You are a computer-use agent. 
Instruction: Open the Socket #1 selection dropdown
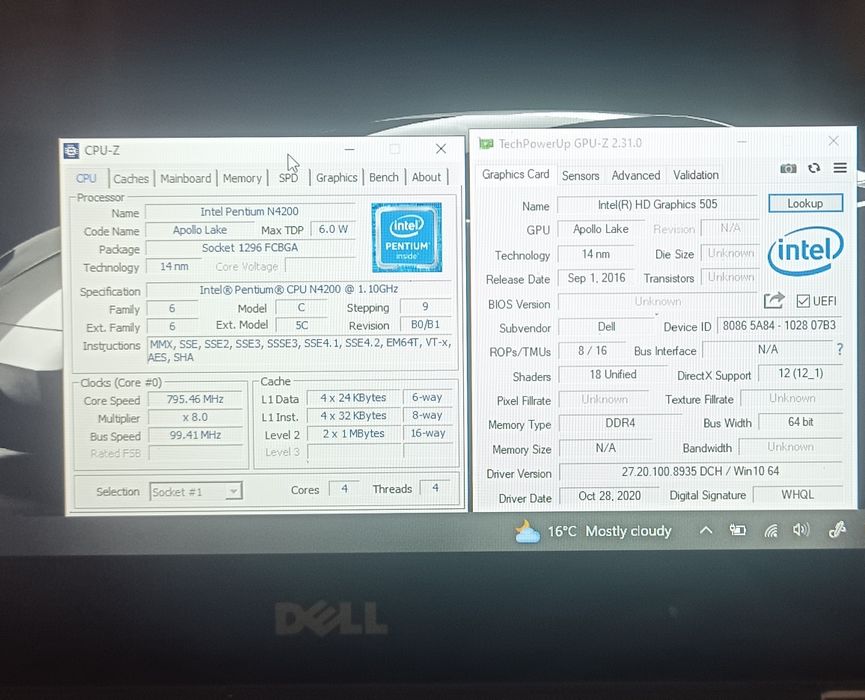tap(196, 491)
